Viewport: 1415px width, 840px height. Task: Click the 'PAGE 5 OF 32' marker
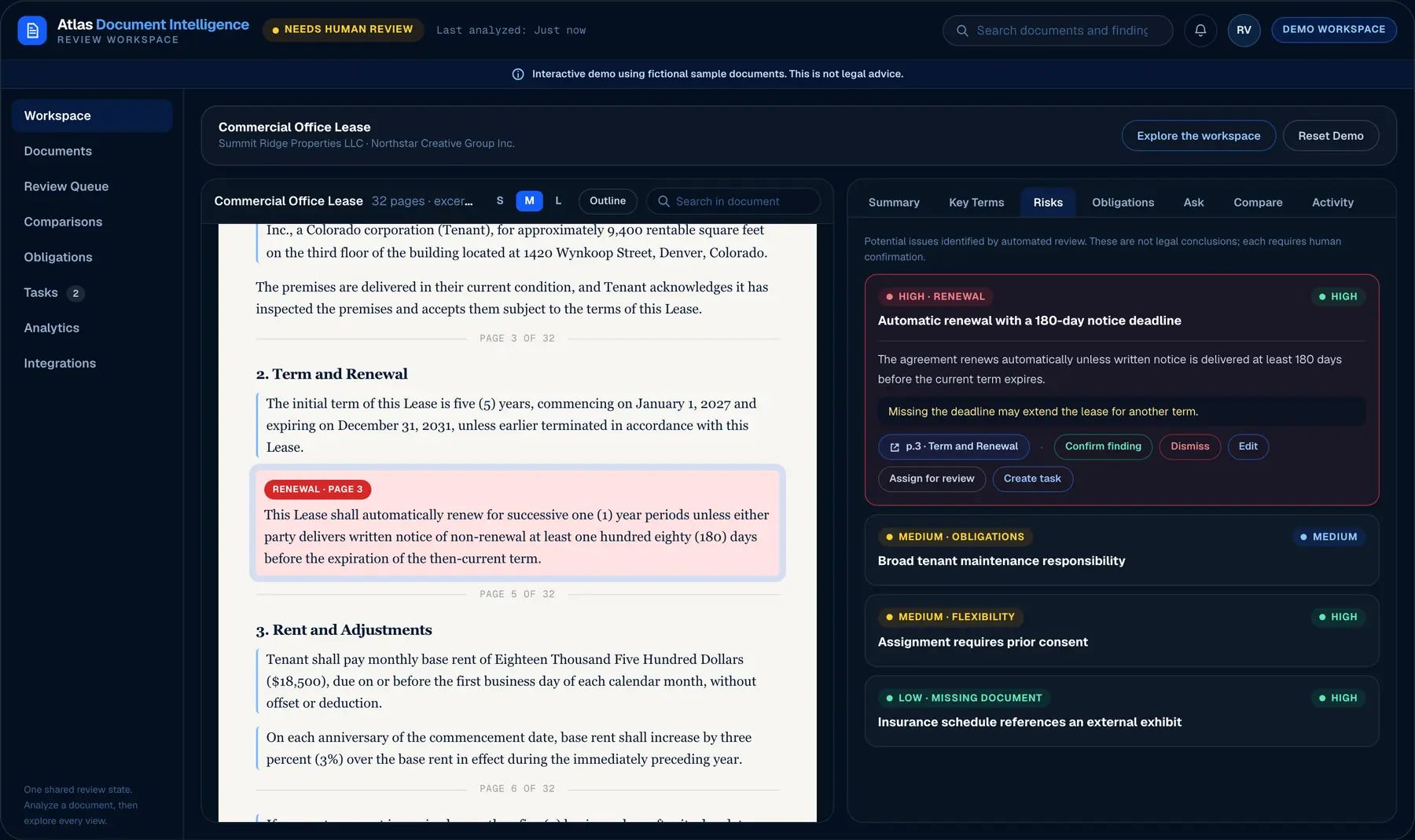517,595
